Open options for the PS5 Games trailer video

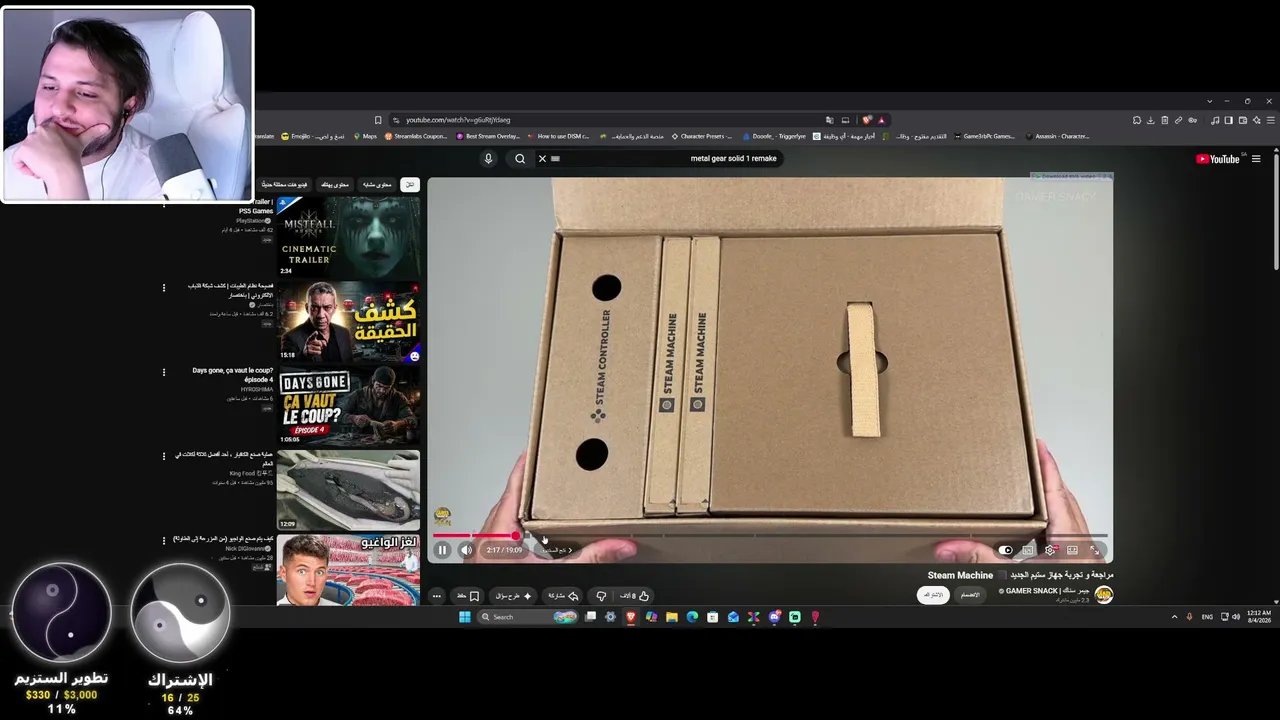pyautogui.click(x=164, y=204)
